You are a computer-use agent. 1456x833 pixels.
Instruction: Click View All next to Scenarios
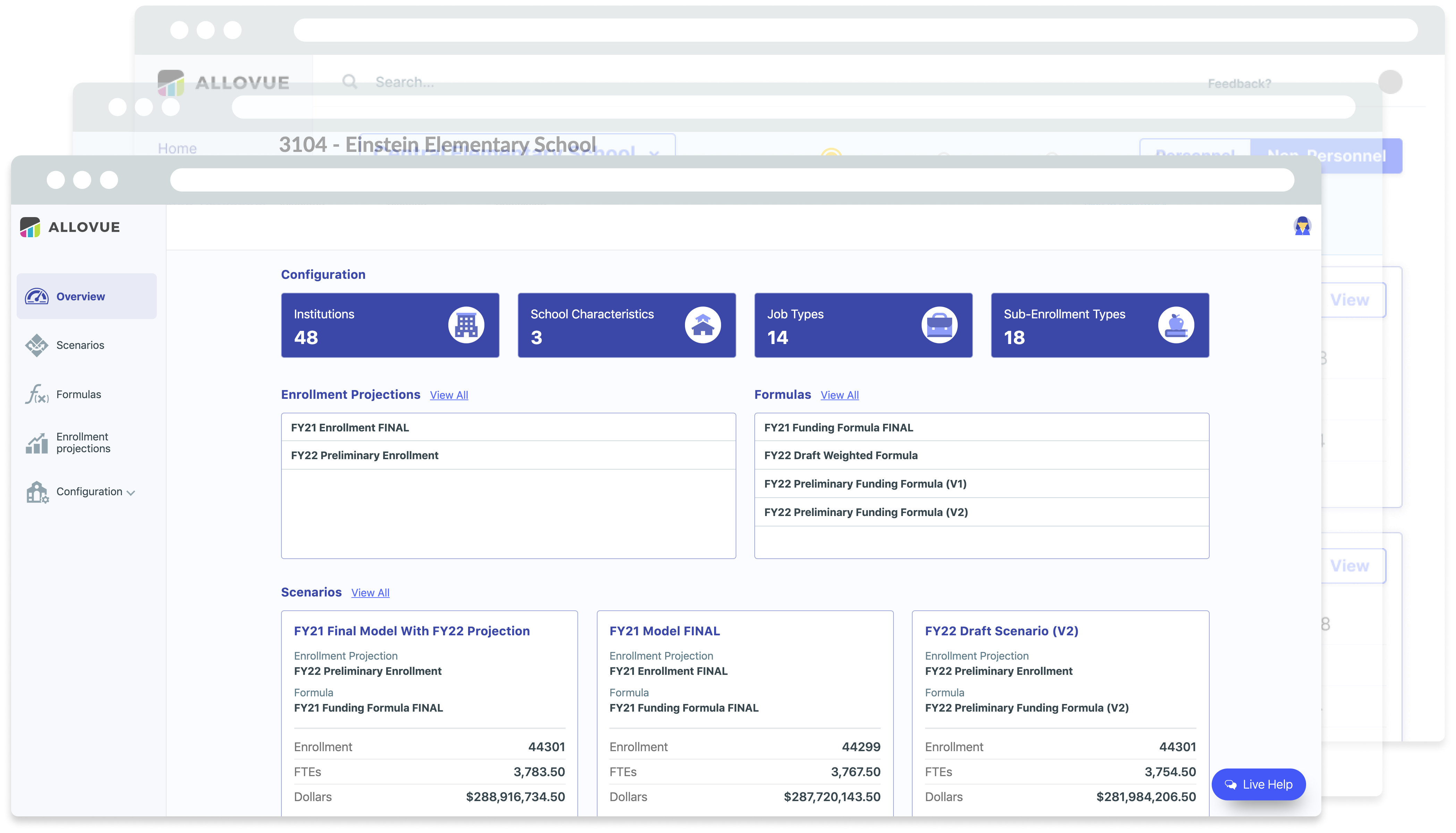tap(370, 593)
